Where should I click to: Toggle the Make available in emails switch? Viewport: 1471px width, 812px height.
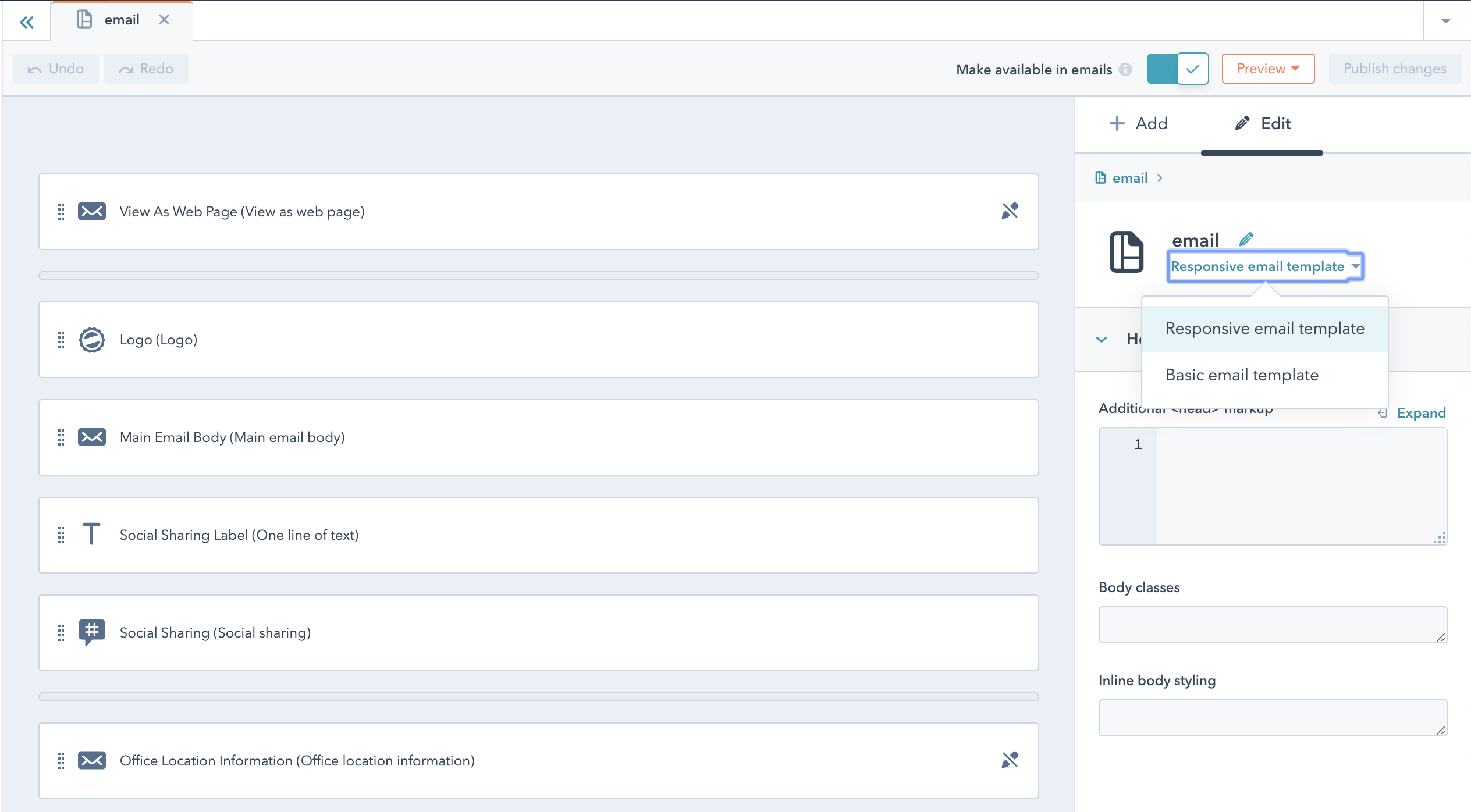click(1177, 69)
